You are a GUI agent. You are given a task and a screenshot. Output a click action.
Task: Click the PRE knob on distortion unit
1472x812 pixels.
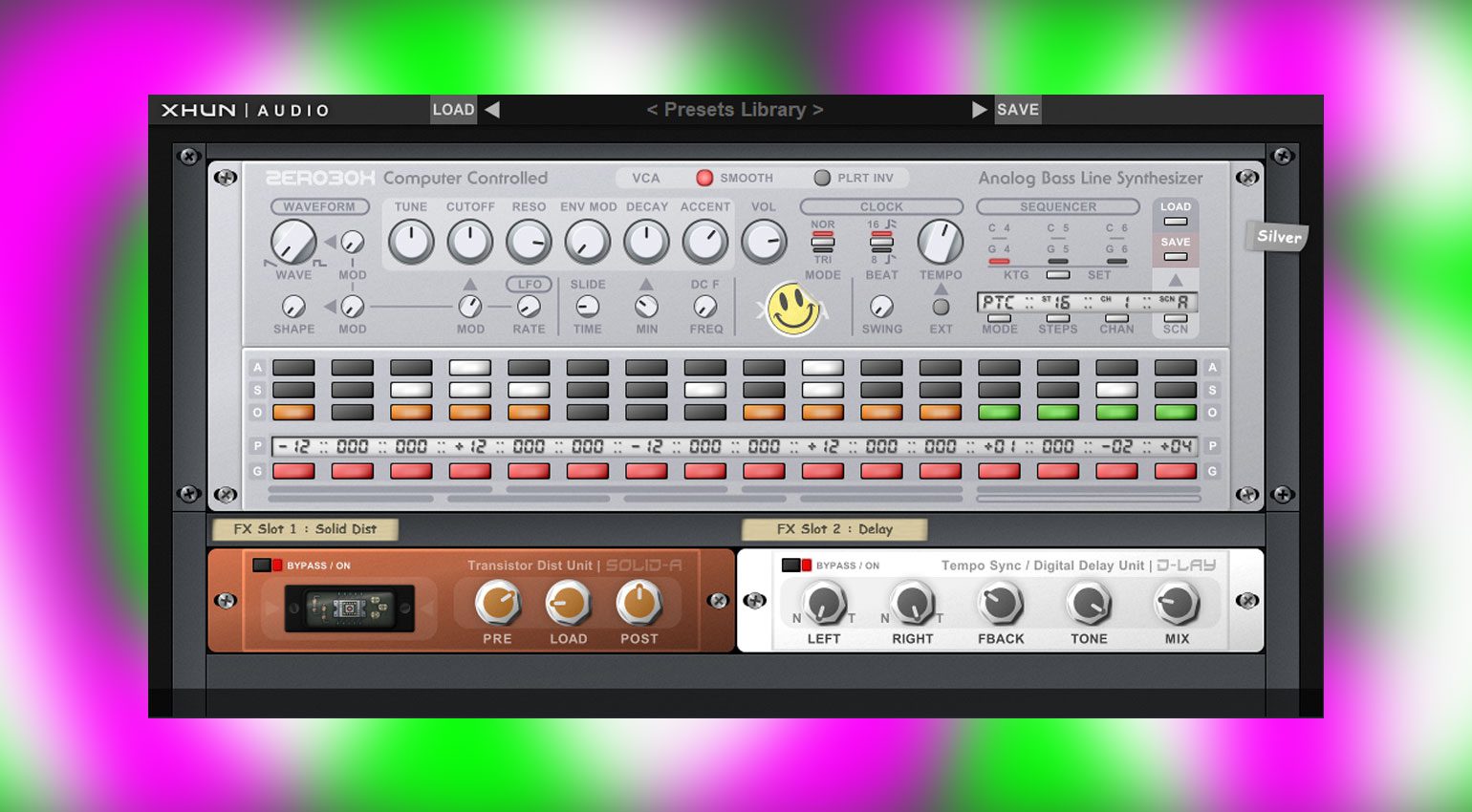[x=497, y=604]
